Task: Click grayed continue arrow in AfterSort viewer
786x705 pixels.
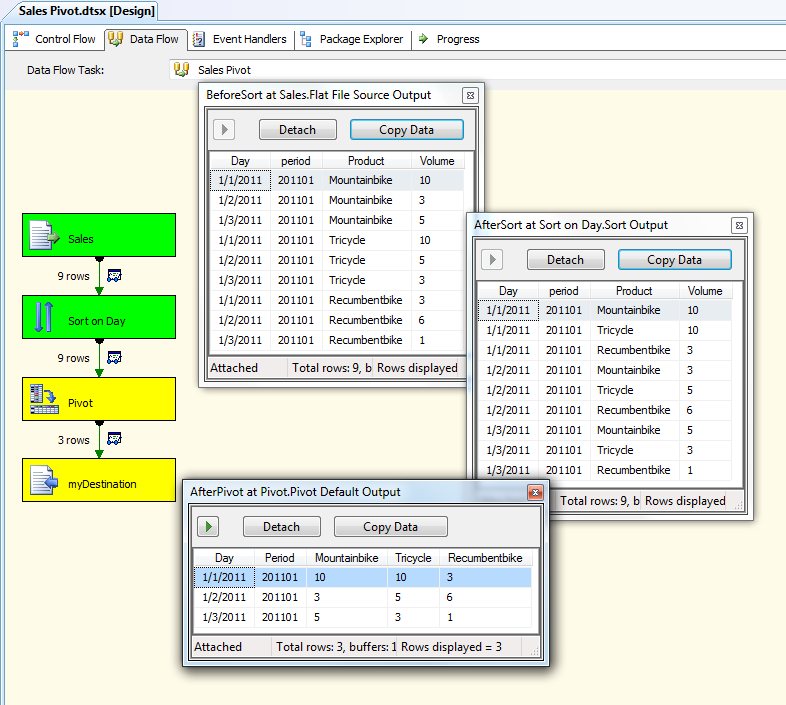Action: [492, 260]
